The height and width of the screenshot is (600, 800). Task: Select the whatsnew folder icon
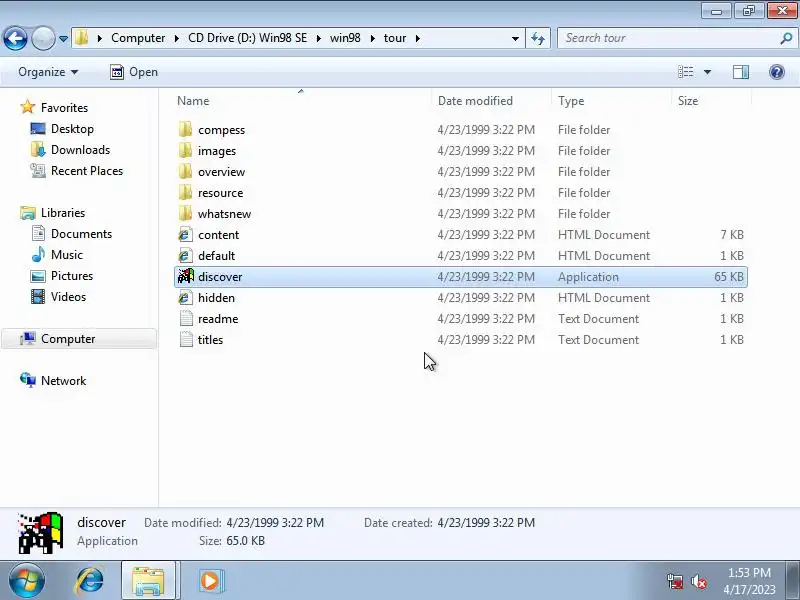point(185,213)
